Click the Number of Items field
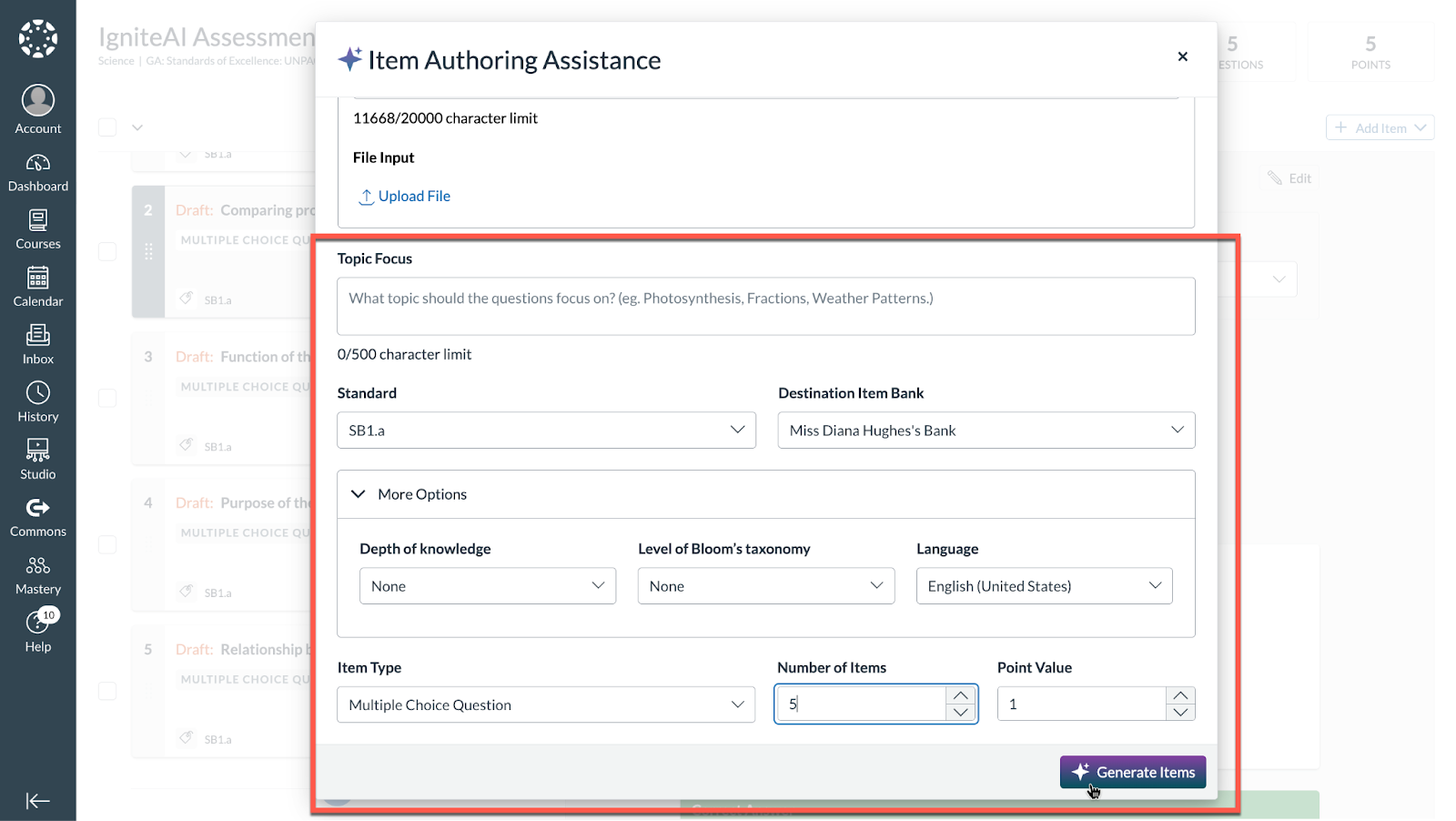1456x821 pixels. coord(861,704)
